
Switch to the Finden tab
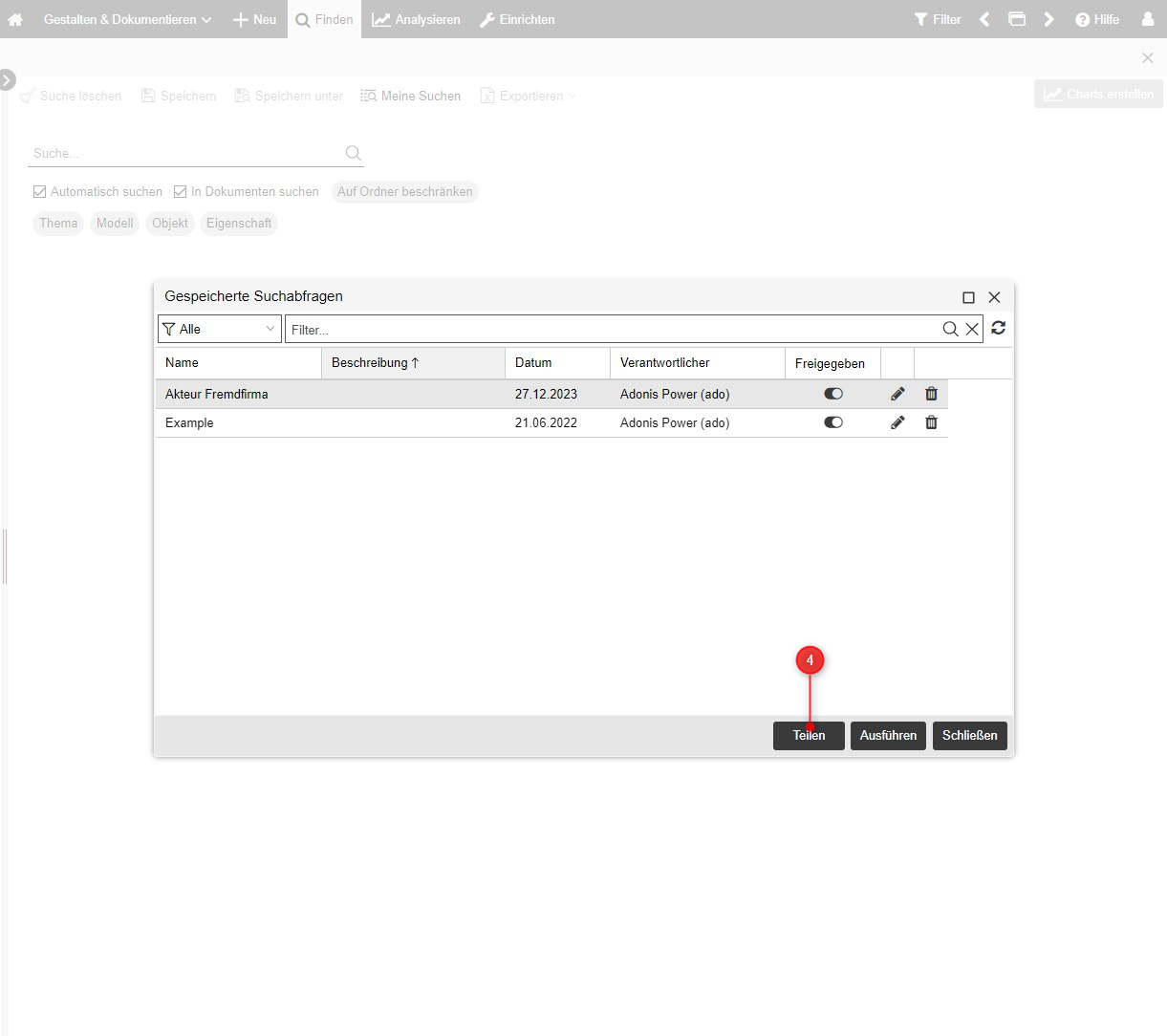[324, 19]
